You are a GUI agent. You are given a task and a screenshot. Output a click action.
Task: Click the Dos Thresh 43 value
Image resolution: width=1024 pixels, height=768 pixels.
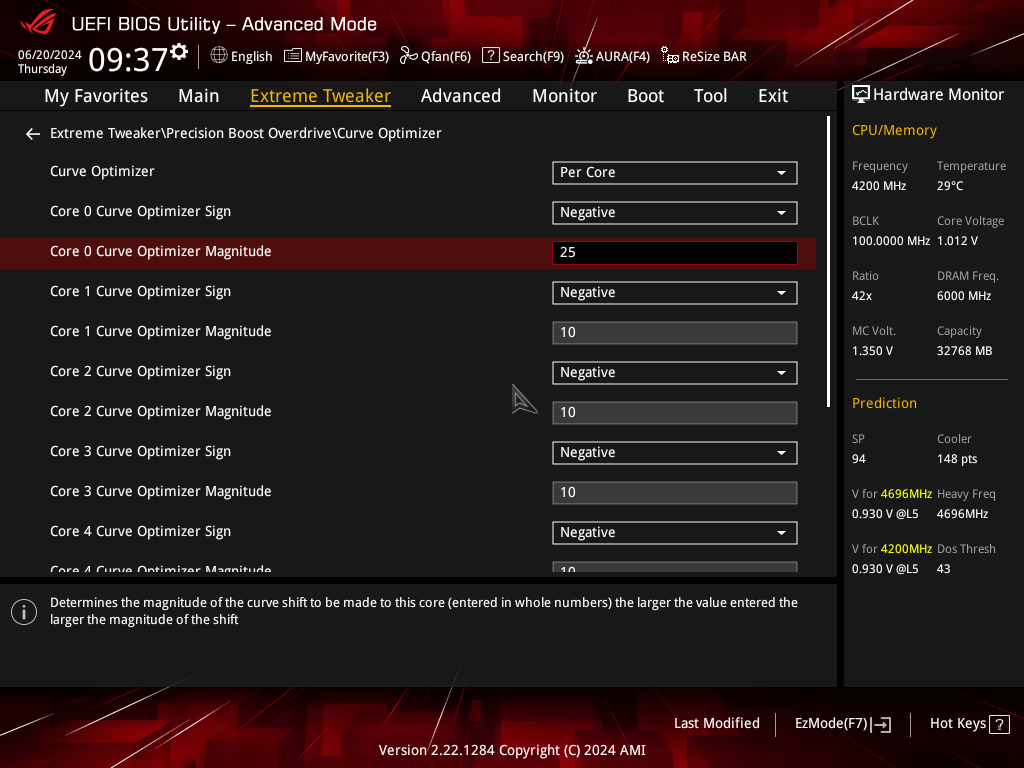pyautogui.click(x=944, y=569)
